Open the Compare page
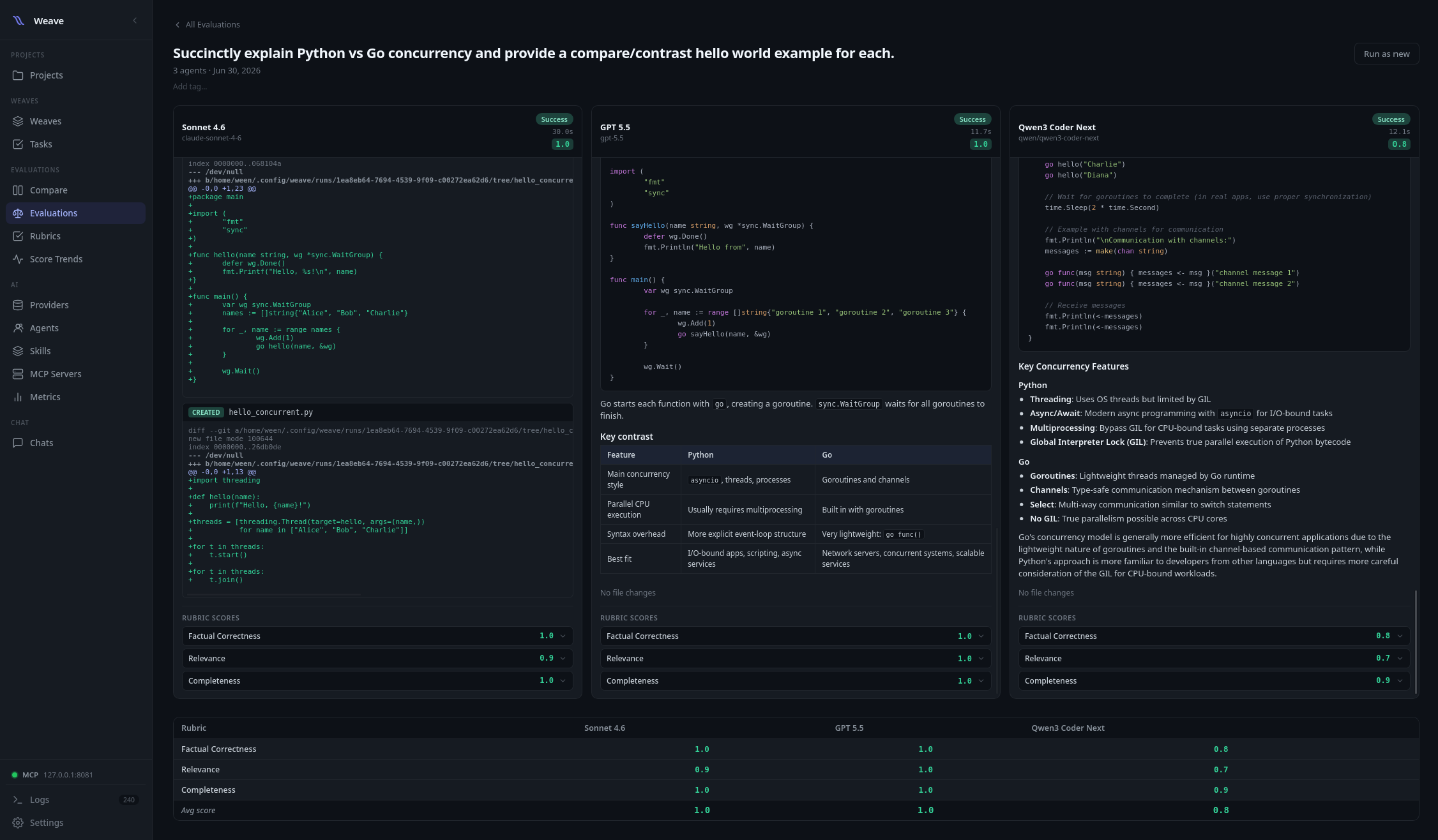The image size is (1438, 840). [75, 190]
